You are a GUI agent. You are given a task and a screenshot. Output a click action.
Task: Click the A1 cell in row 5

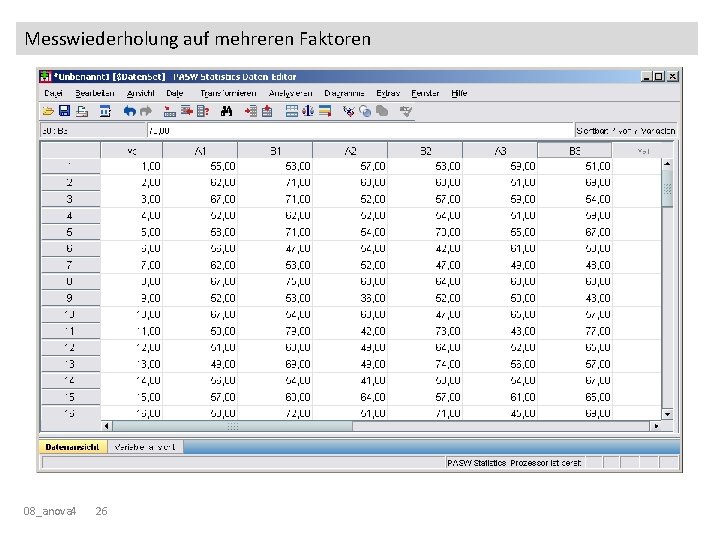200,232
